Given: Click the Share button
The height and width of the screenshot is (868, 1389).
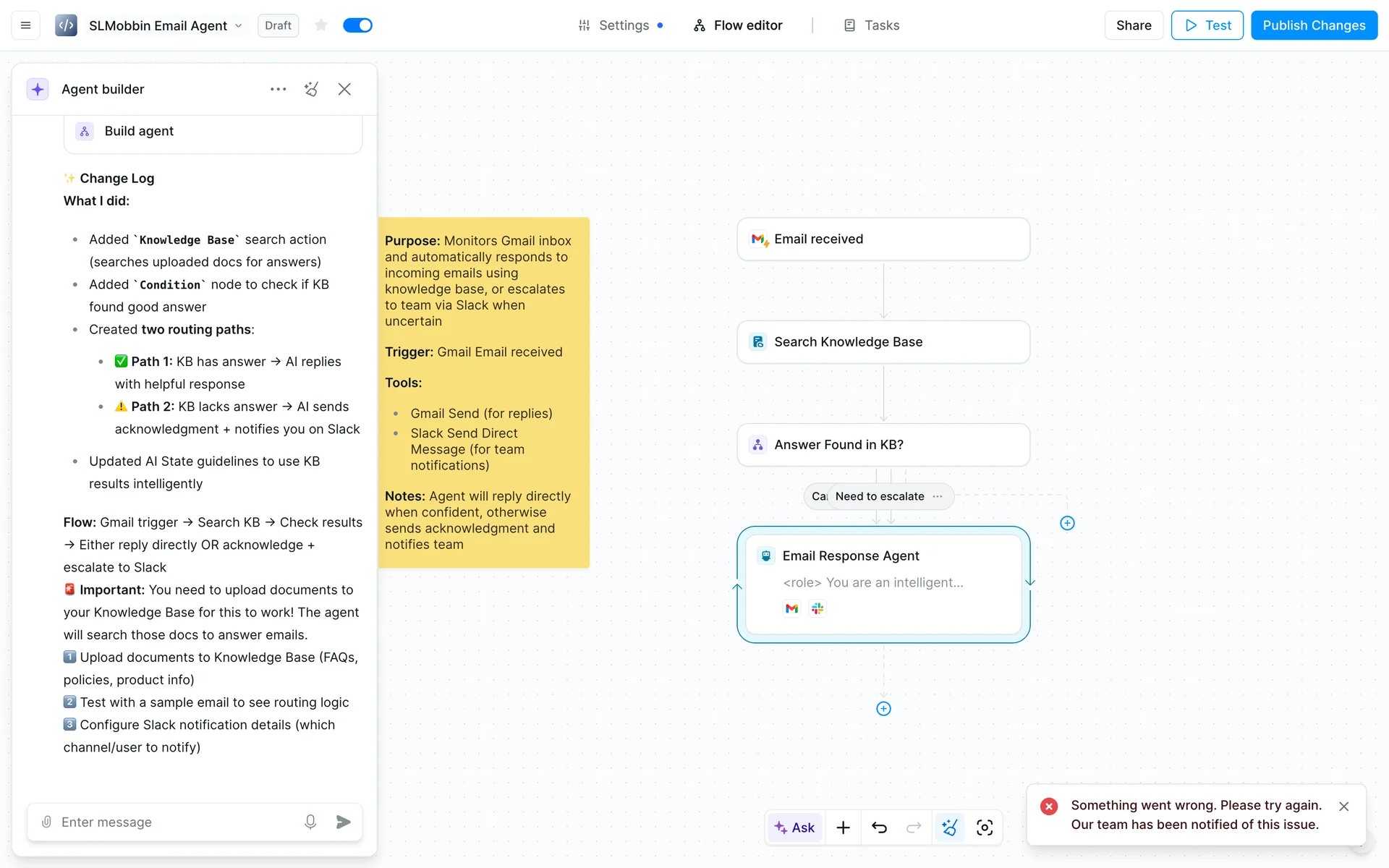Looking at the screenshot, I should 1133,25.
